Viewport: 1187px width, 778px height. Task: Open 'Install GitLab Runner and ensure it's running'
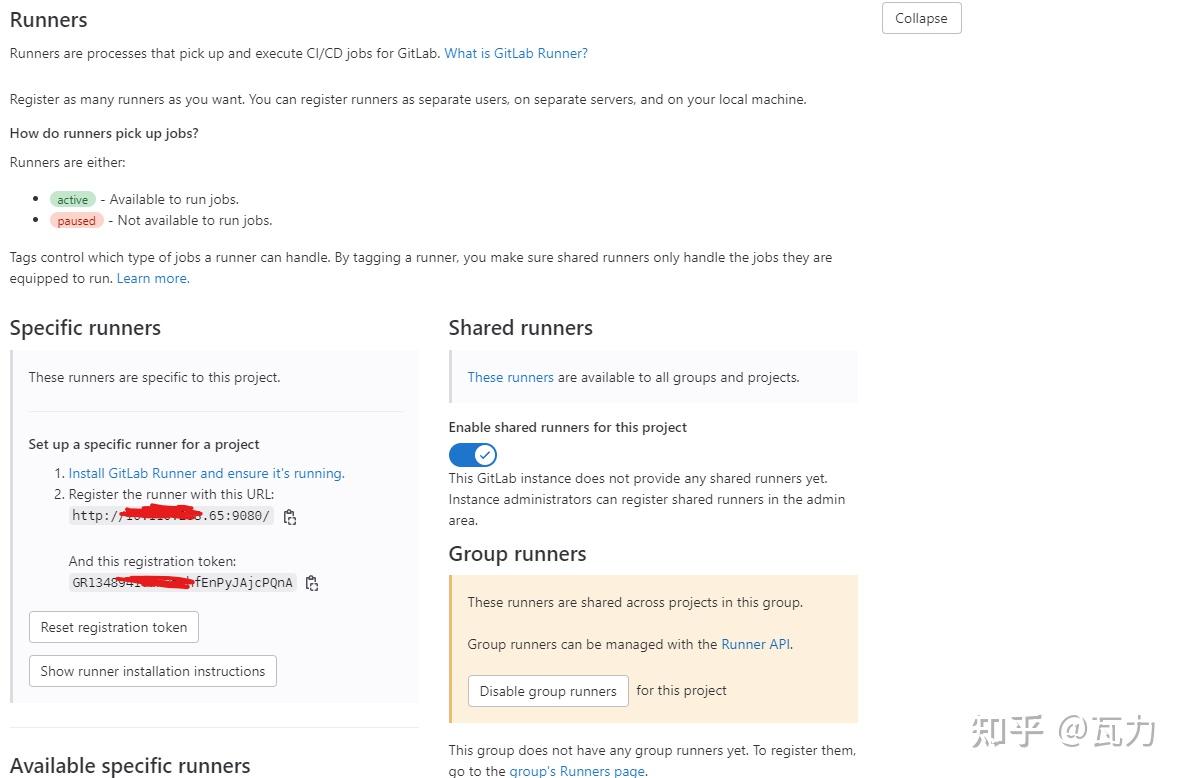click(205, 473)
